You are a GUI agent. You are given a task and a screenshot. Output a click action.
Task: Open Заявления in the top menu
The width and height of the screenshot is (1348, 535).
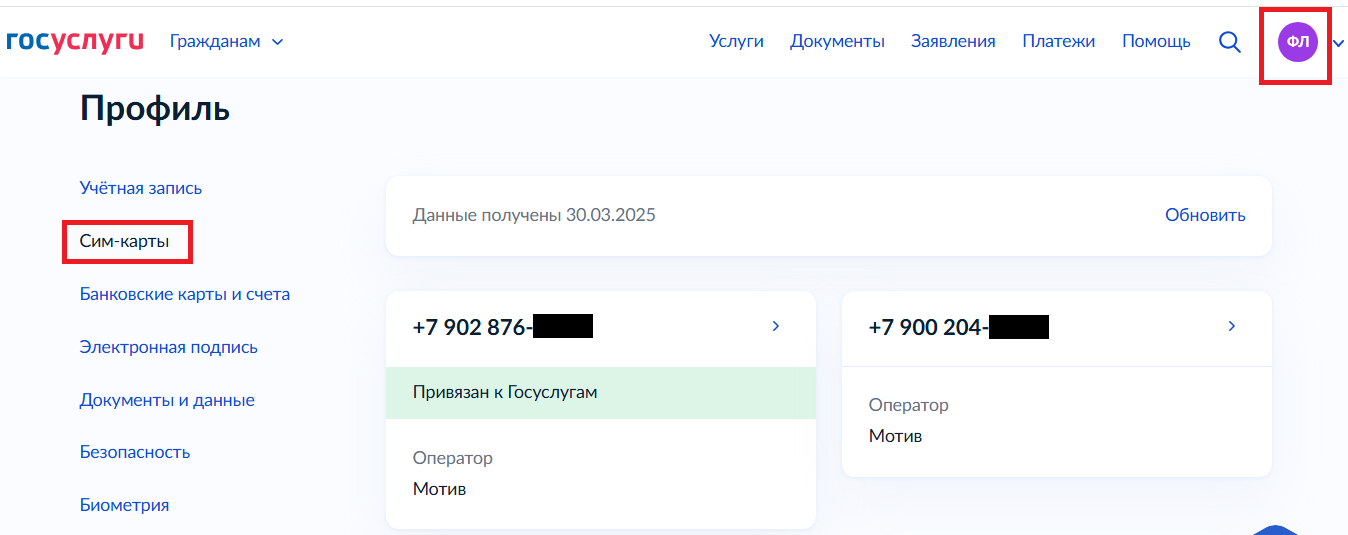click(x=953, y=42)
